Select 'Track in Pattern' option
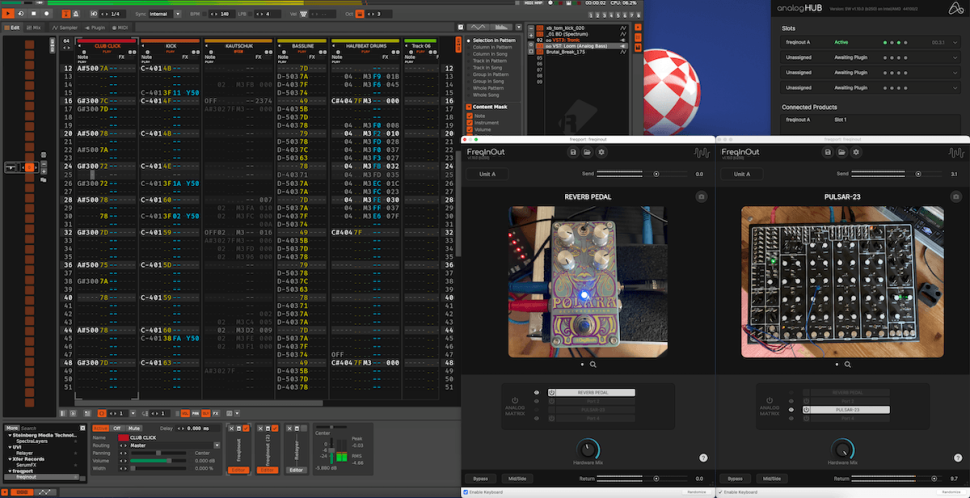 (x=490, y=61)
